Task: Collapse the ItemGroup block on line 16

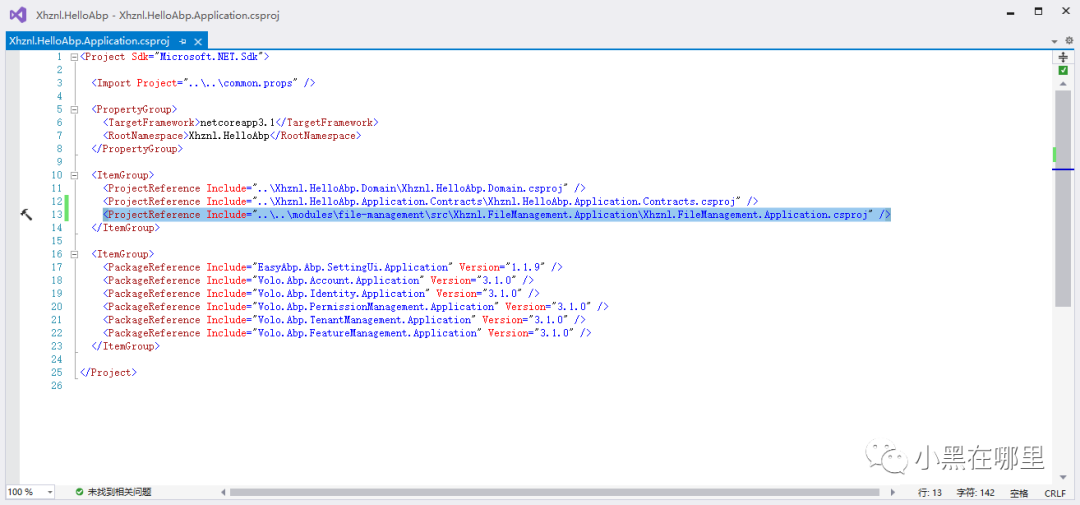Action: tap(74, 254)
